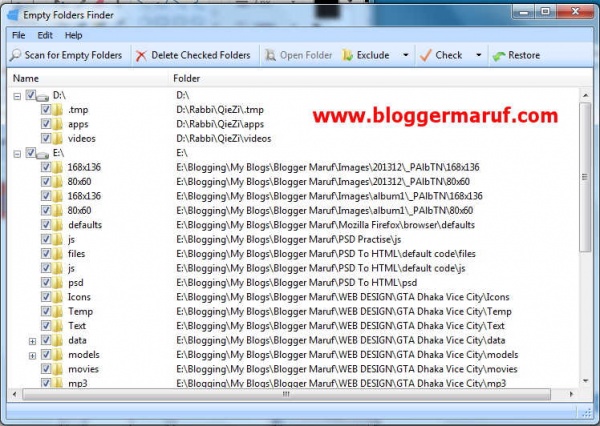Screen dimensions: 600x426
Task: Click the files folder icon
Action: coord(57,253)
